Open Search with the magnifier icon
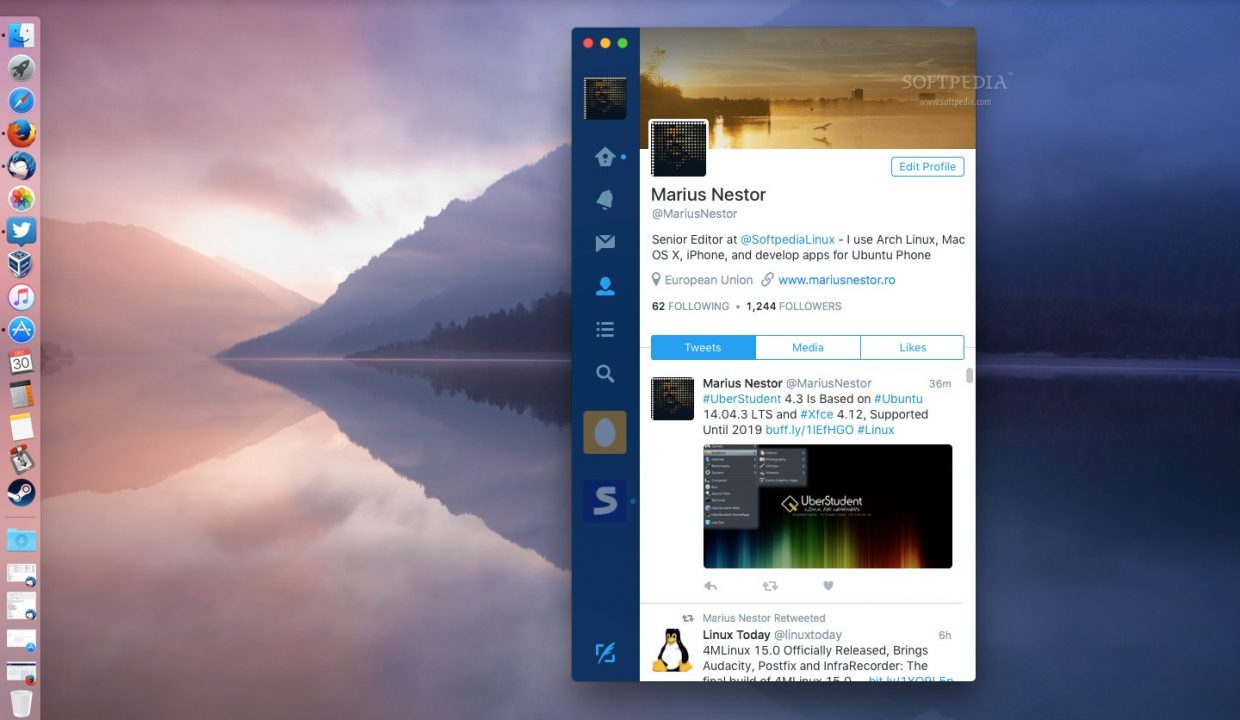1240x720 pixels. (604, 373)
